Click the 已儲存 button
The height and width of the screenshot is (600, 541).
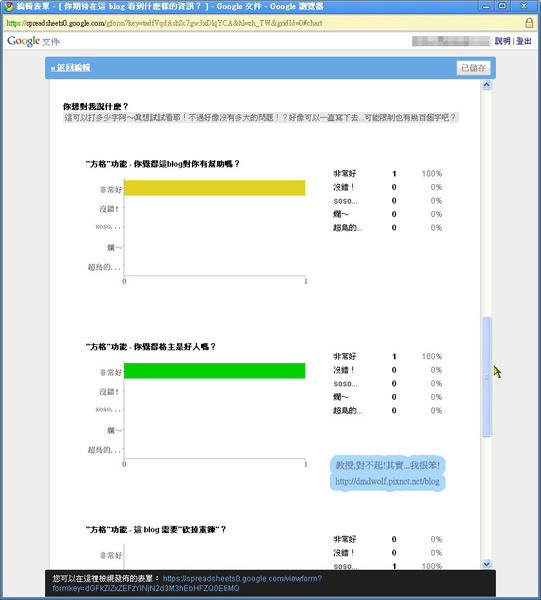click(473, 68)
